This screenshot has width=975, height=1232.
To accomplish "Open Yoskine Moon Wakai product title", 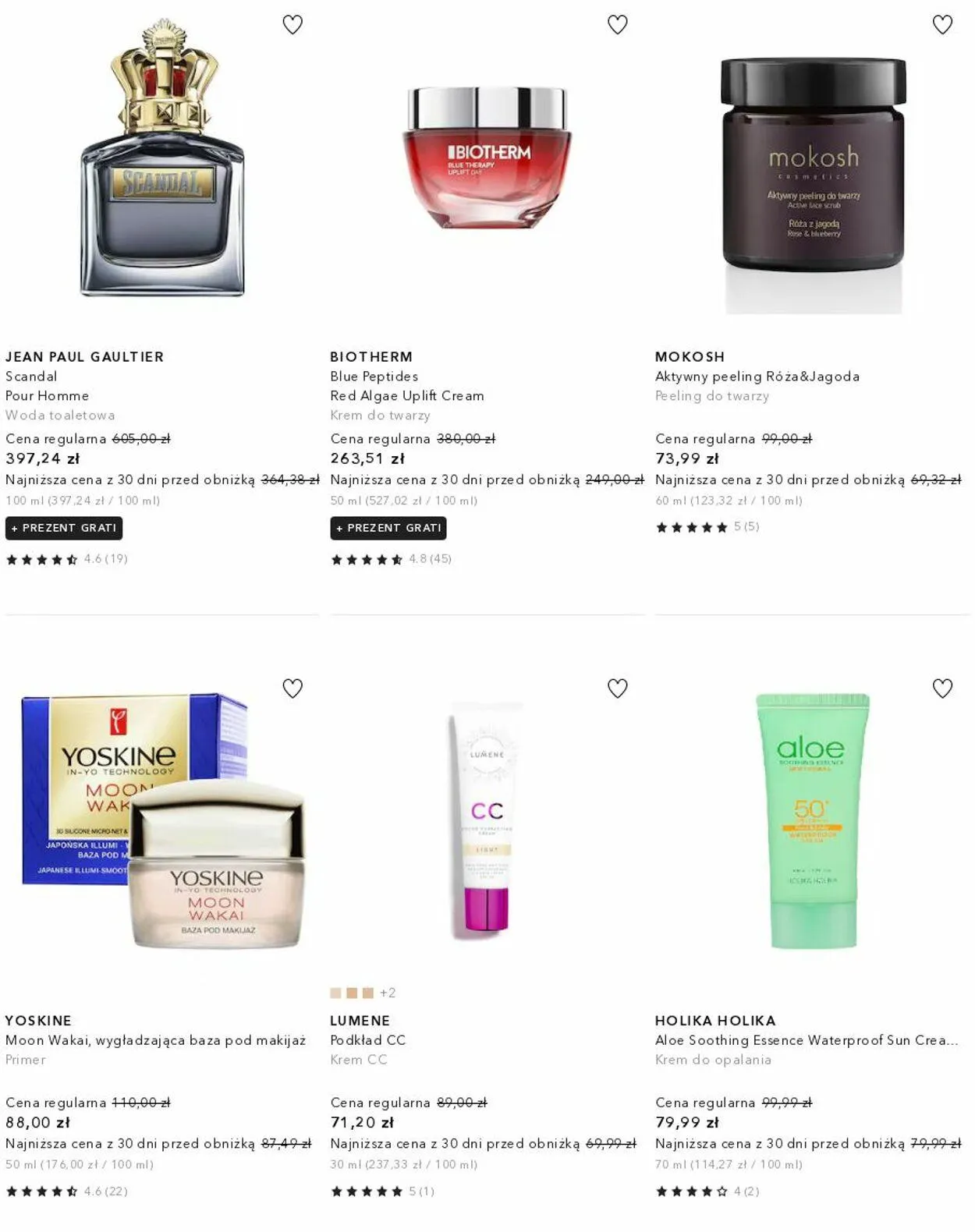I will tap(155, 1040).
